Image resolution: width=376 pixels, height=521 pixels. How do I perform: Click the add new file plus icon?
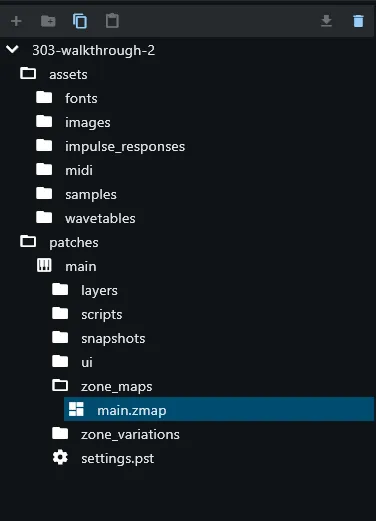(x=16, y=21)
